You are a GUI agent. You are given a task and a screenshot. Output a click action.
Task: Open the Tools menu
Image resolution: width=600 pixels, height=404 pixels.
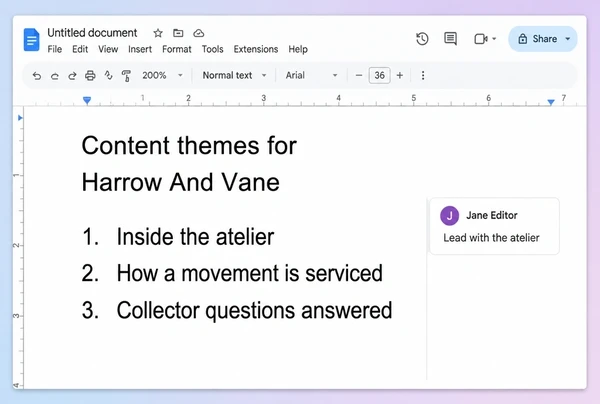click(212, 49)
